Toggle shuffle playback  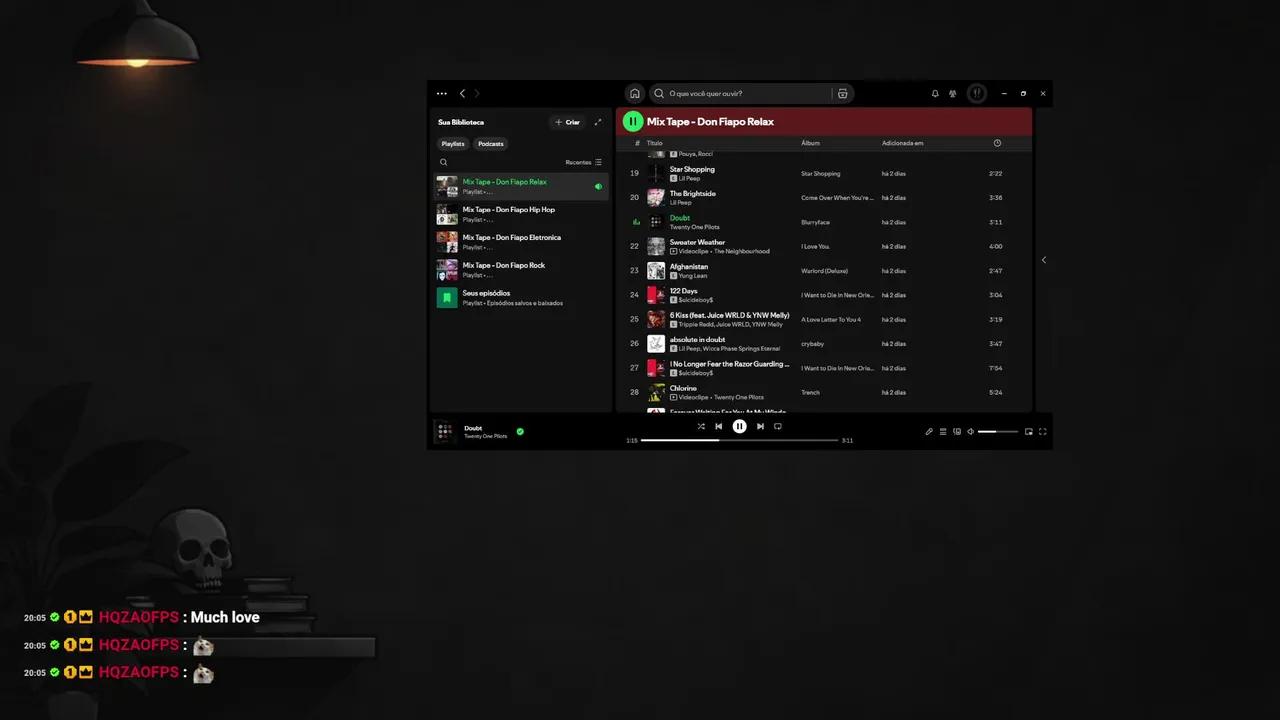pyautogui.click(x=700, y=426)
